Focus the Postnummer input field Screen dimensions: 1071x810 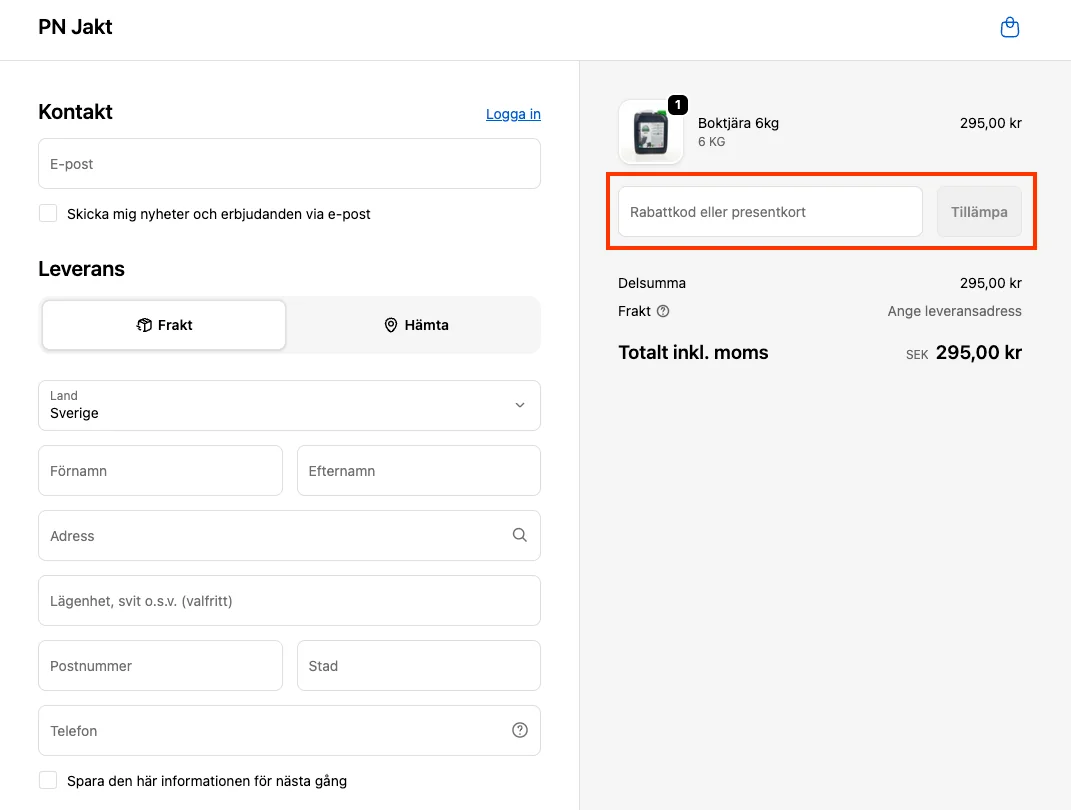point(161,666)
